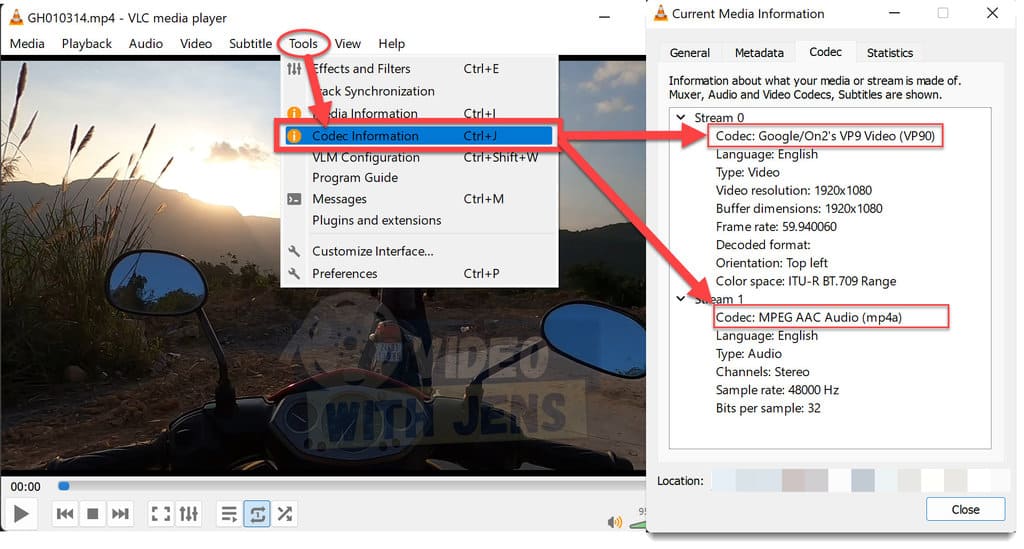The height and width of the screenshot is (549, 1024).
Task: Switch to the Statistics tab
Action: (x=889, y=53)
